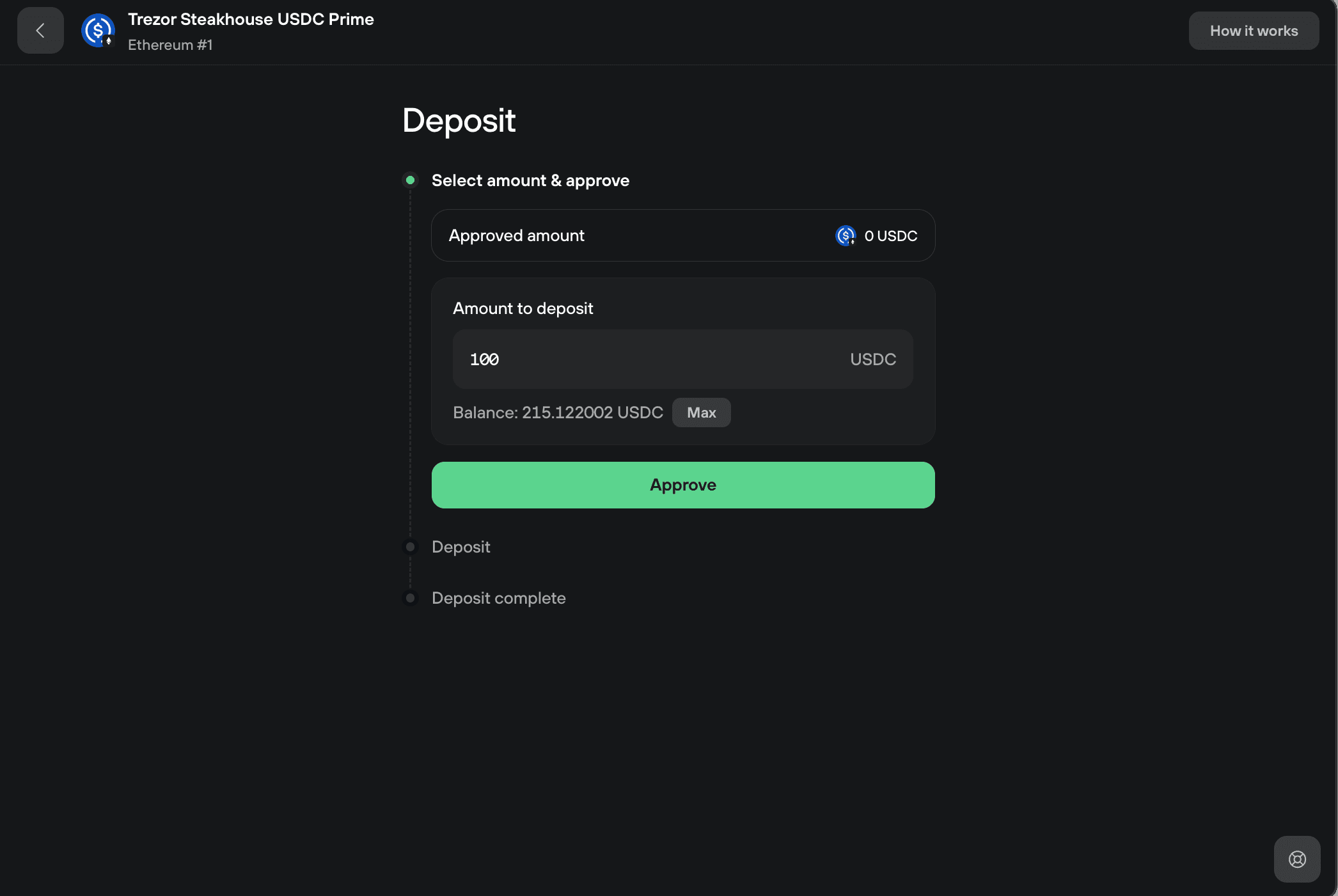Click the green active step indicator dot
Screen dimensions: 1338x896
click(410, 180)
